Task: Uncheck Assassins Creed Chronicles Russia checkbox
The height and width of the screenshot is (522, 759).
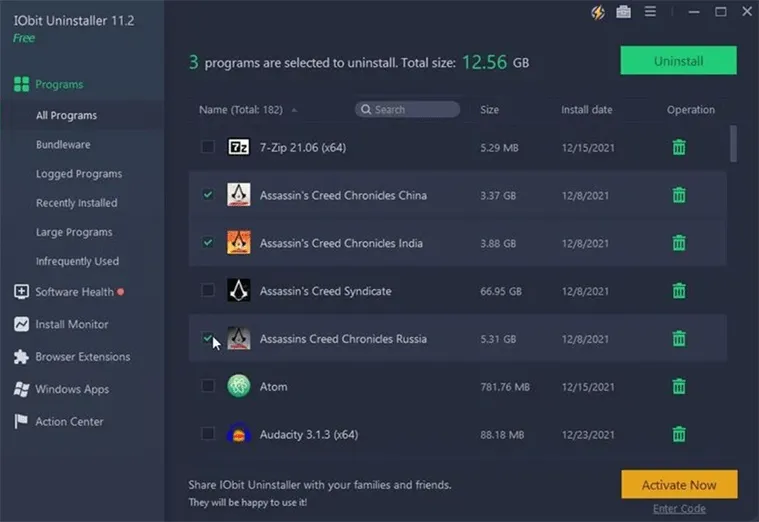Action: [x=208, y=338]
